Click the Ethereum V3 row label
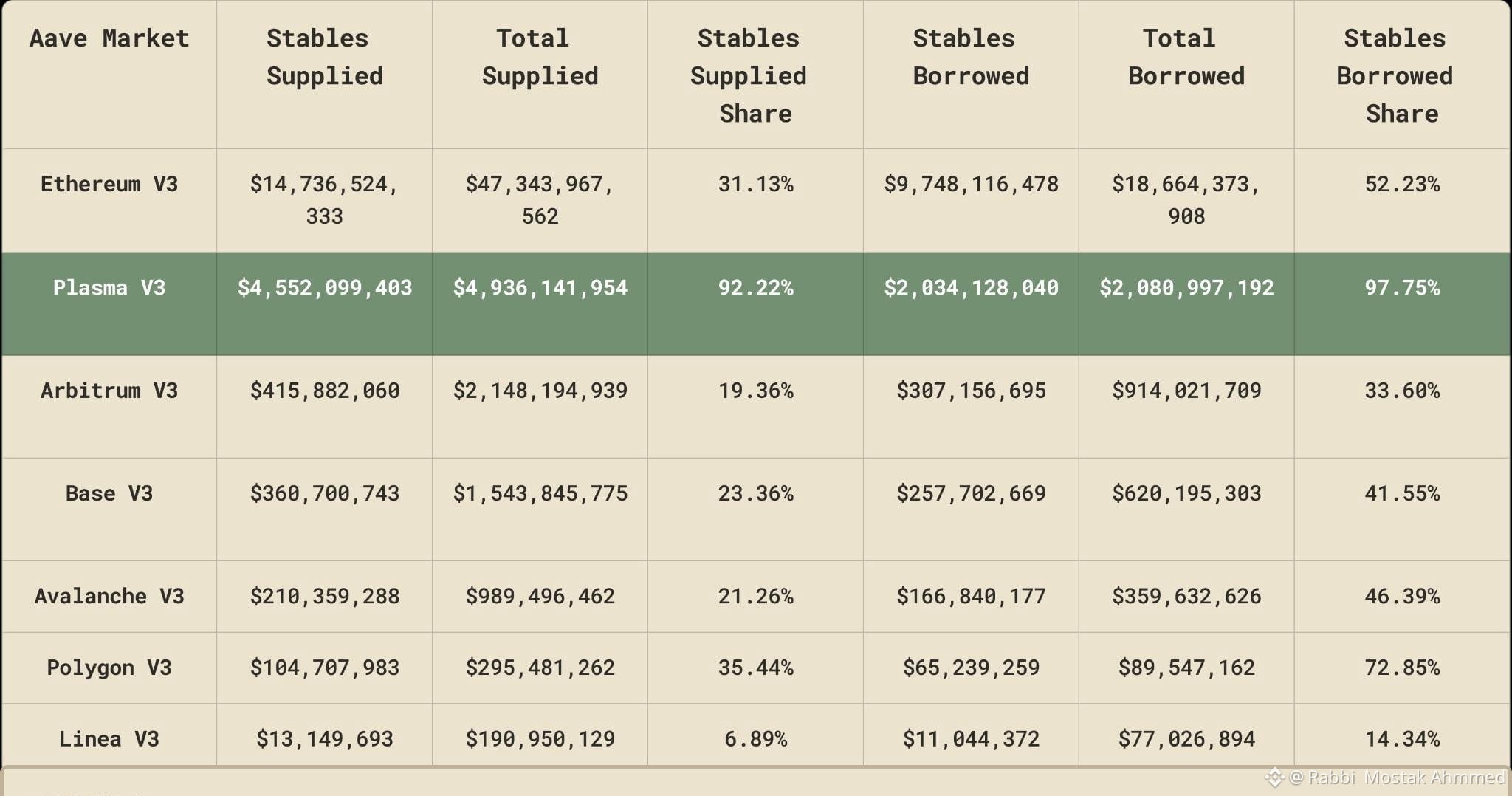Image resolution: width=1512 pixels, height=796 pixels. [109, 184]
